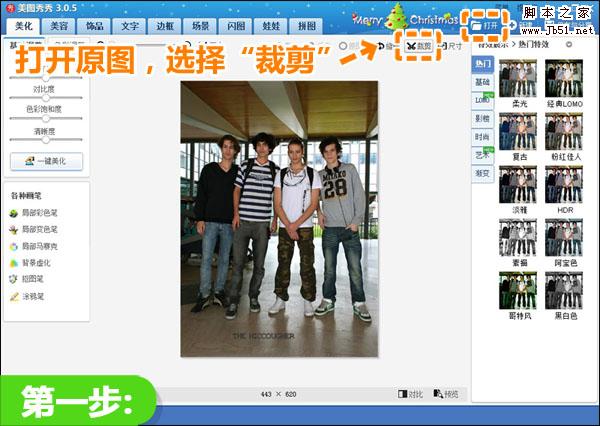600x426 pixels.
Task: Apply the 阿宝色 effect thumbnail
Action: point(564,238)
